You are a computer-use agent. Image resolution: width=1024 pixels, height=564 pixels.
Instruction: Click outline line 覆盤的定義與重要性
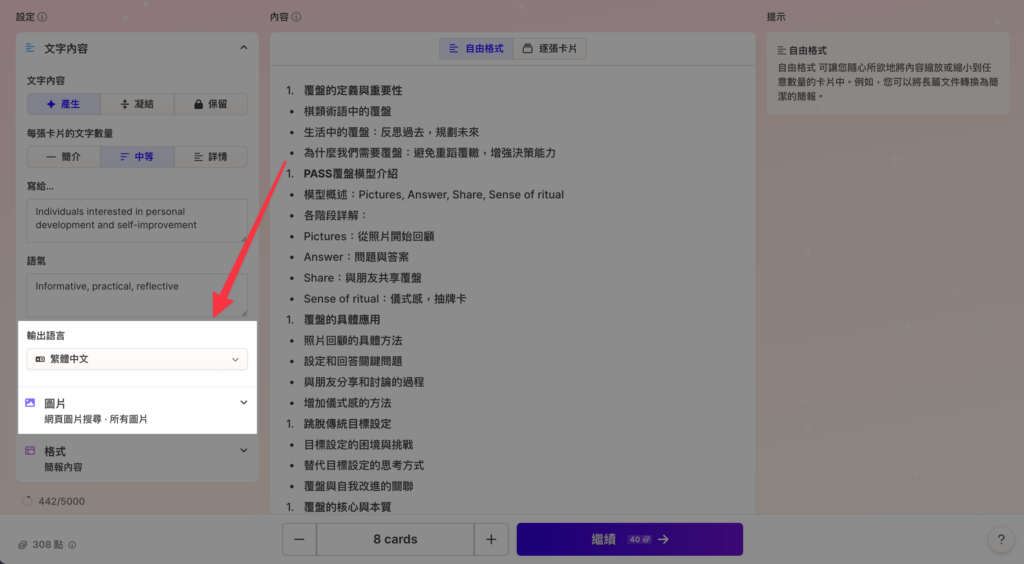pyautogui.click(x=353, y=90)
